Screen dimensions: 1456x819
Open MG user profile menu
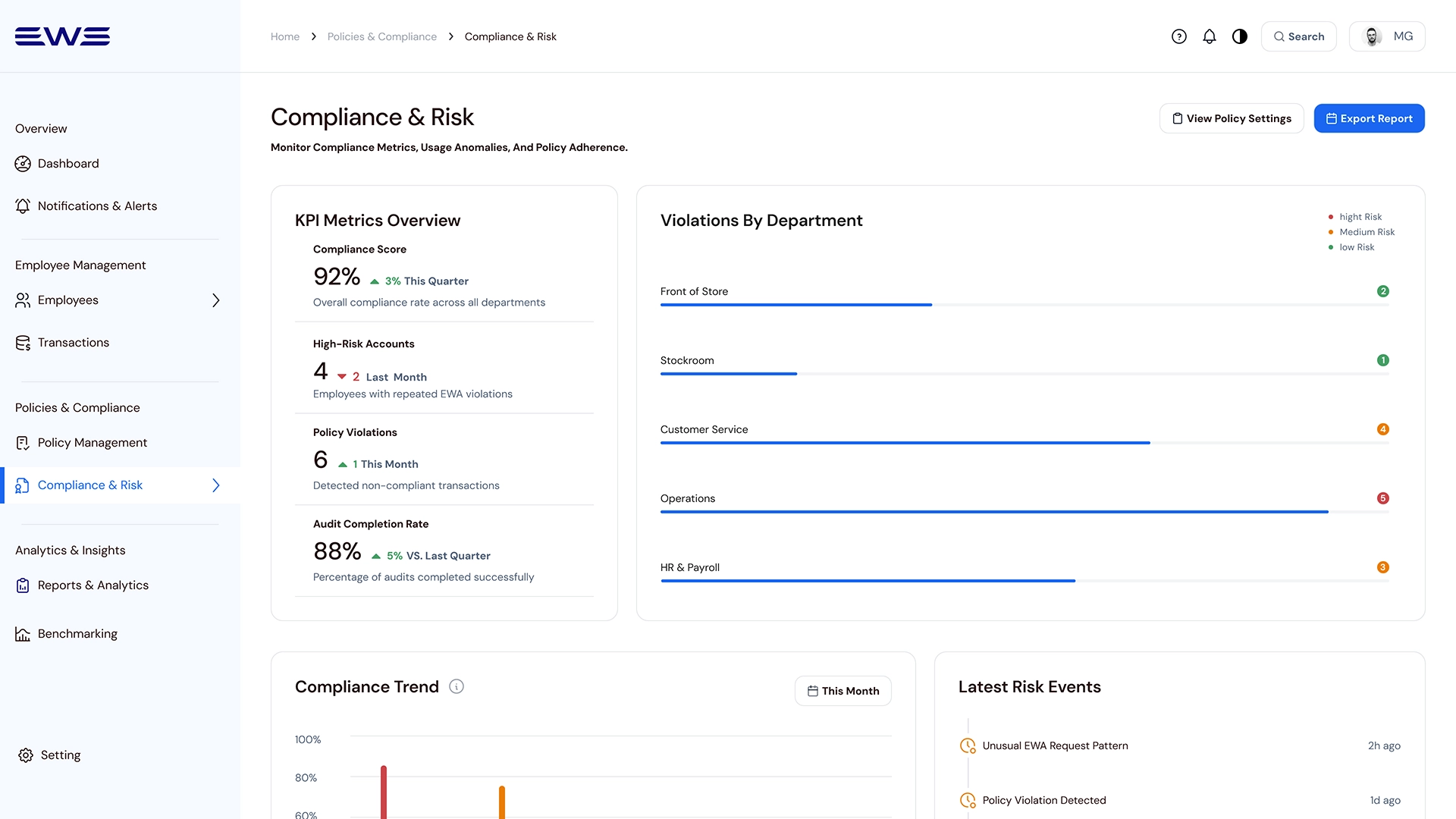[1387, 36]
